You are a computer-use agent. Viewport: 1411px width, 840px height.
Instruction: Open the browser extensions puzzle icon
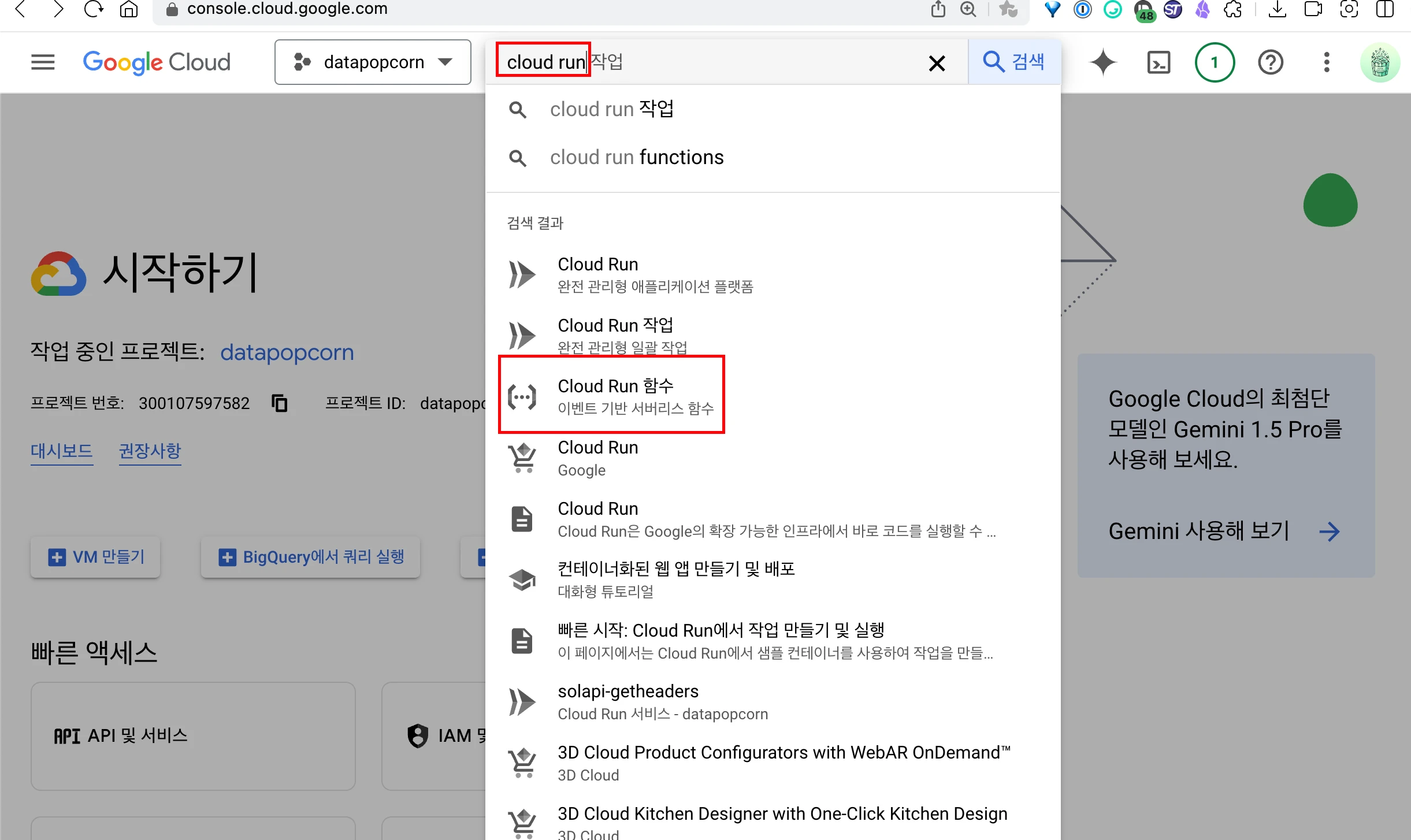(1233, 9)
